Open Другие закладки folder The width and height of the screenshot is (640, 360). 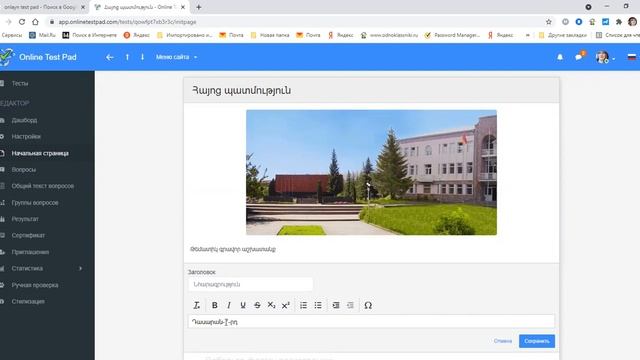point(562,35)
